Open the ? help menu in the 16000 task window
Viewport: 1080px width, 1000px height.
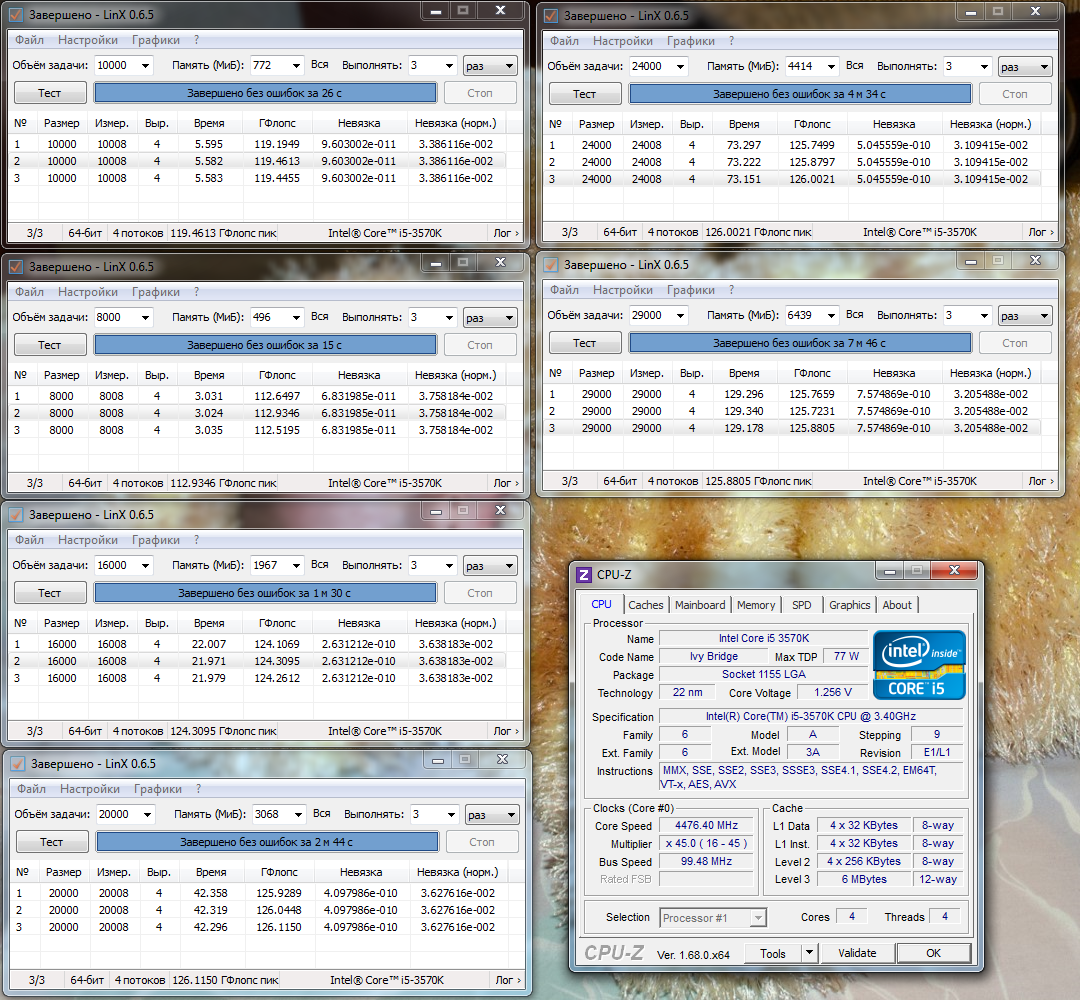196,539
